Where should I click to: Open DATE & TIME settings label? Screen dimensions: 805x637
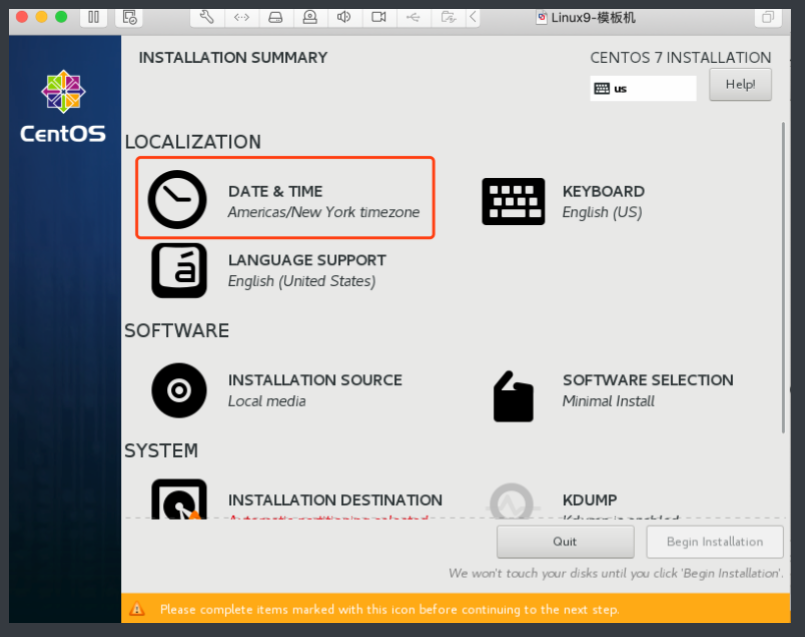click(276, 191)
